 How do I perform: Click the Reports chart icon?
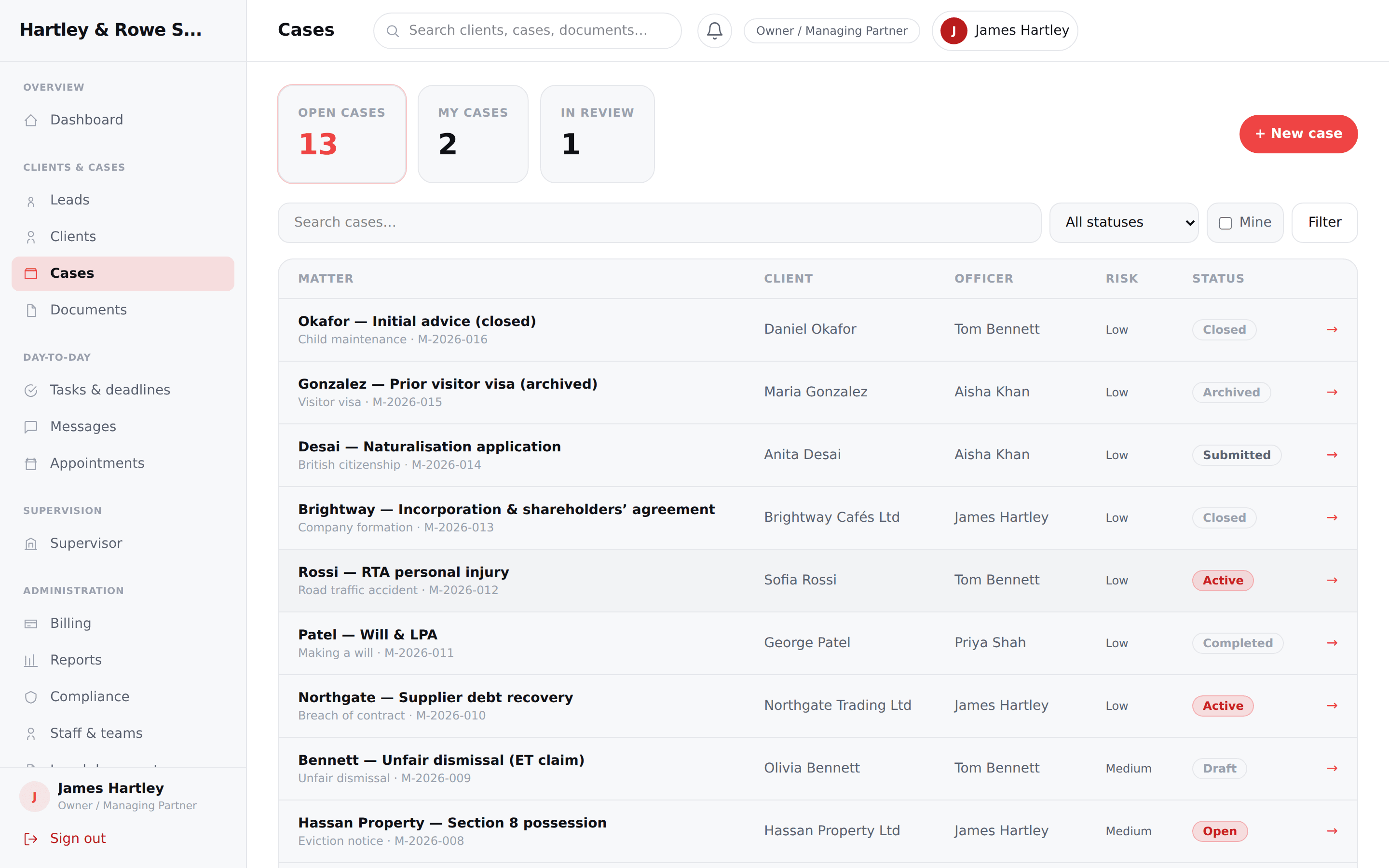(31, 661)
